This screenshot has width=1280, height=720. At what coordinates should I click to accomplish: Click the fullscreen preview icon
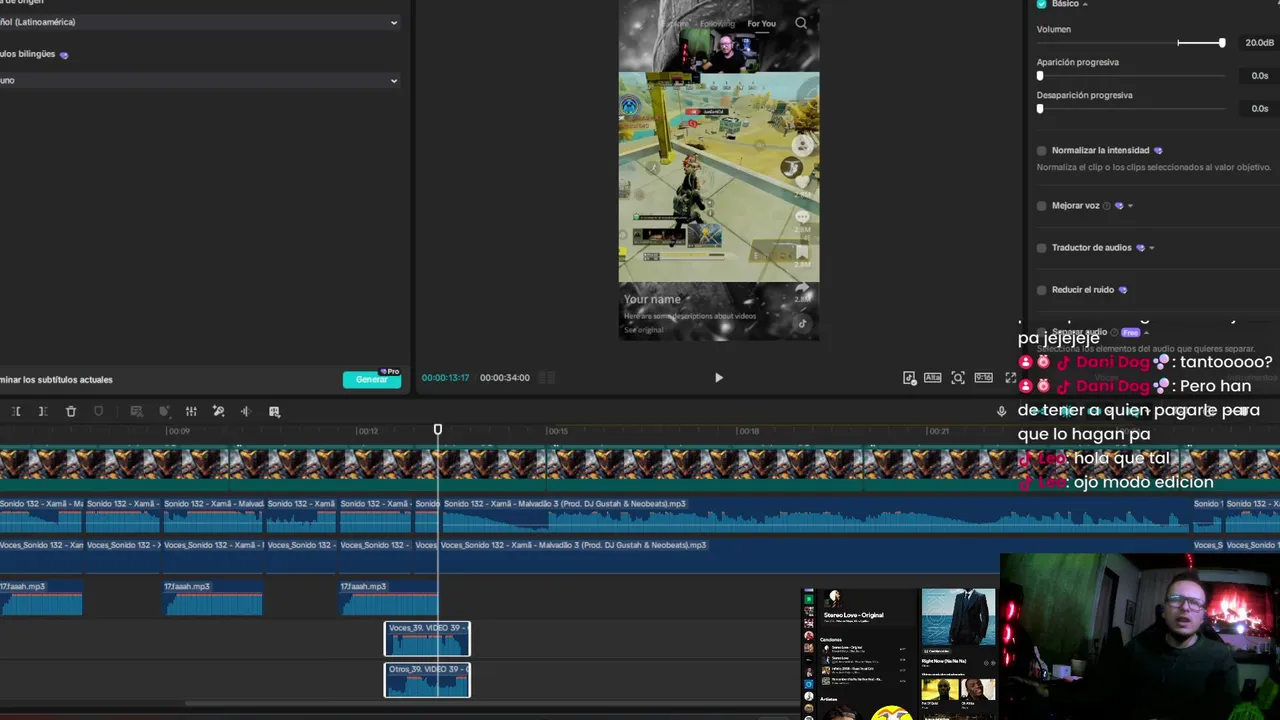coord(1010,377)
